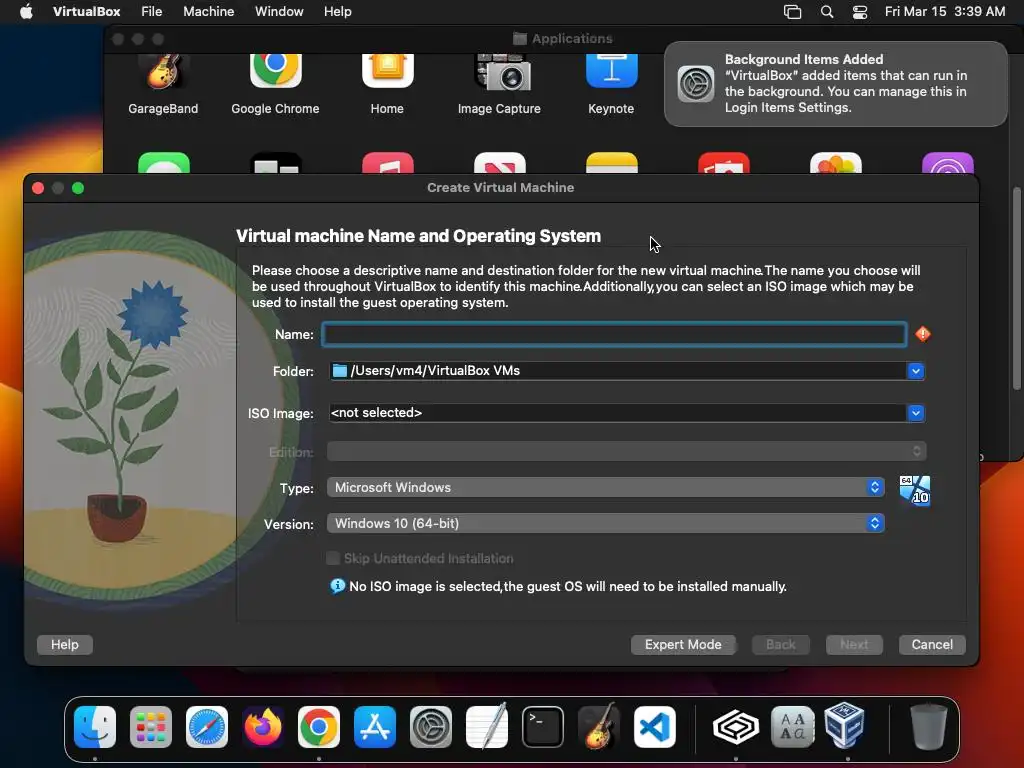Click the name error warning icon
This screenshot has height=768, width=1024.
[x=923, y=334]
